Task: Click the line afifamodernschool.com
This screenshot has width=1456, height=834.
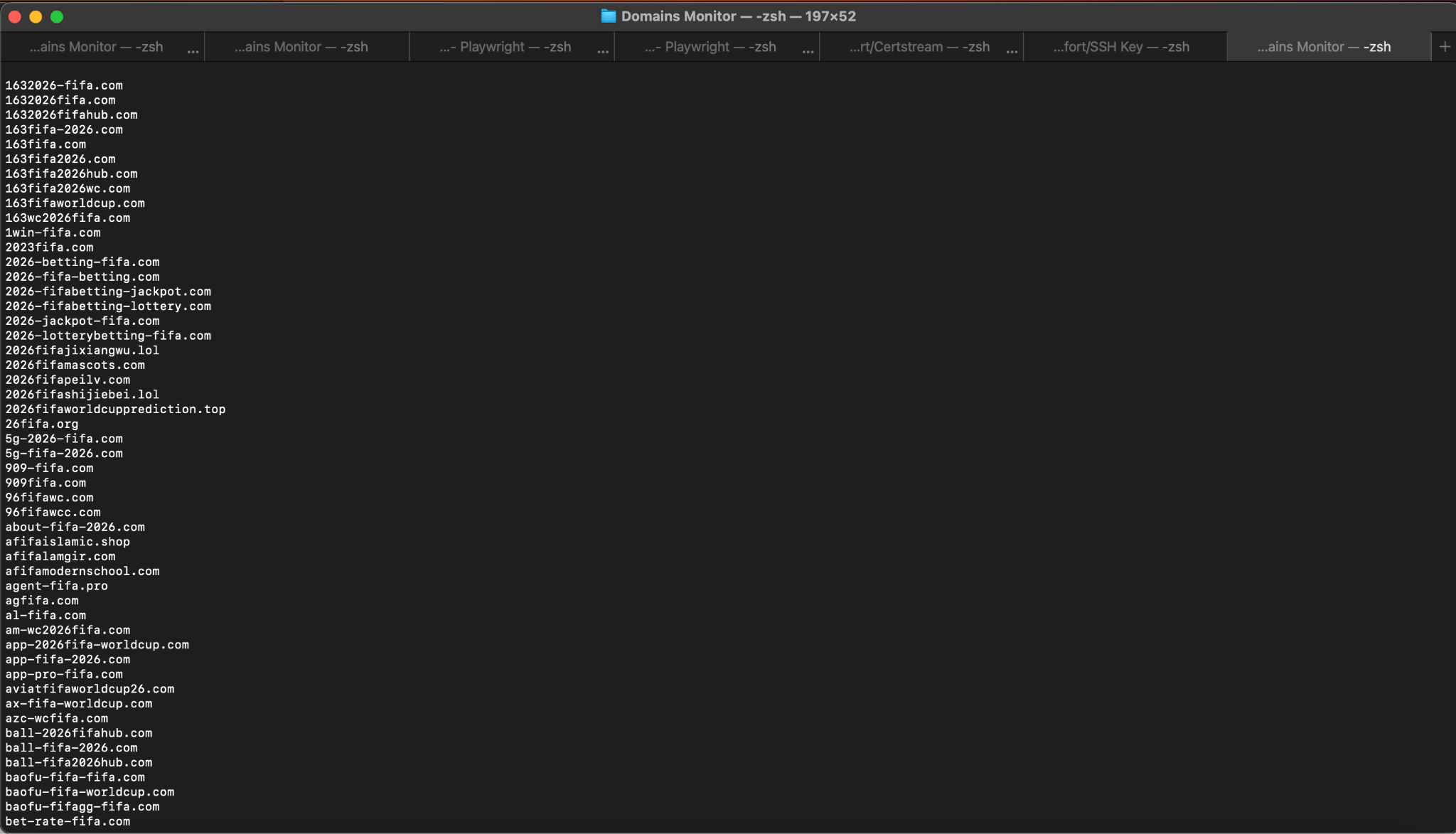Action: click(x=82, y=571)
